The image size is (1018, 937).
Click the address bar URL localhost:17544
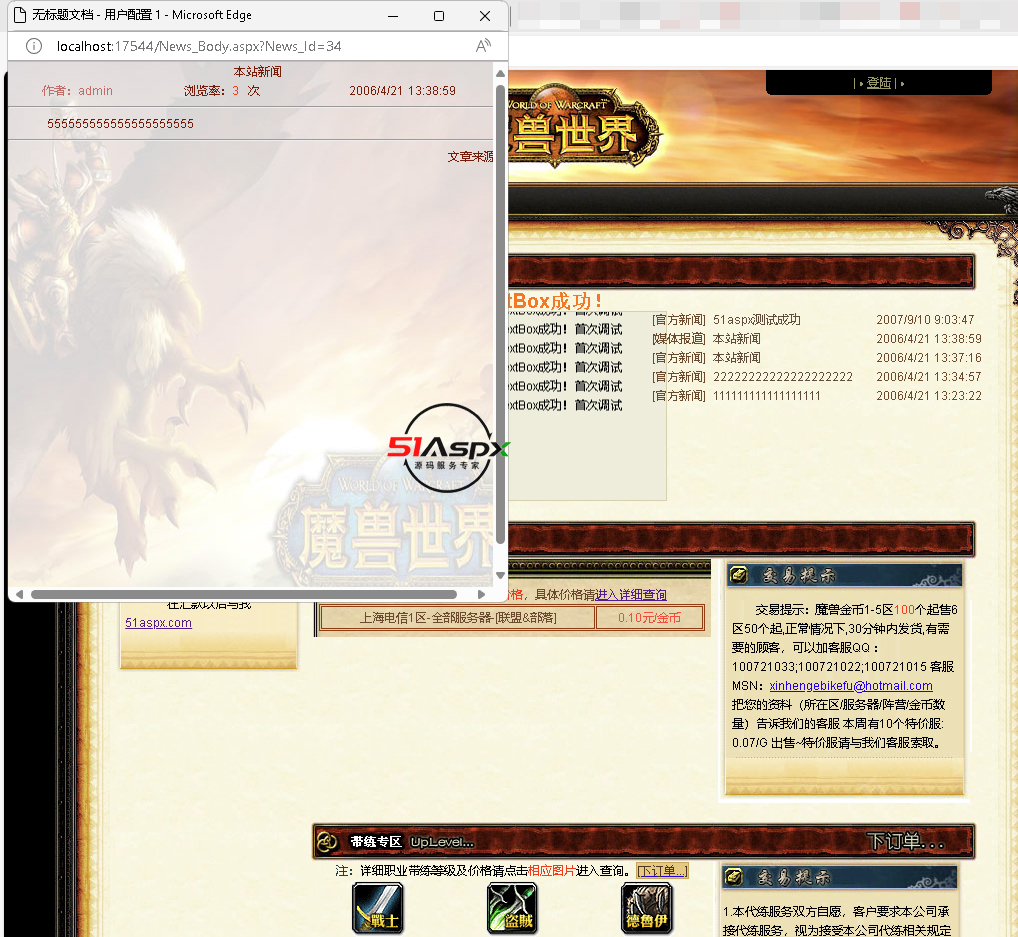point(199,46)
